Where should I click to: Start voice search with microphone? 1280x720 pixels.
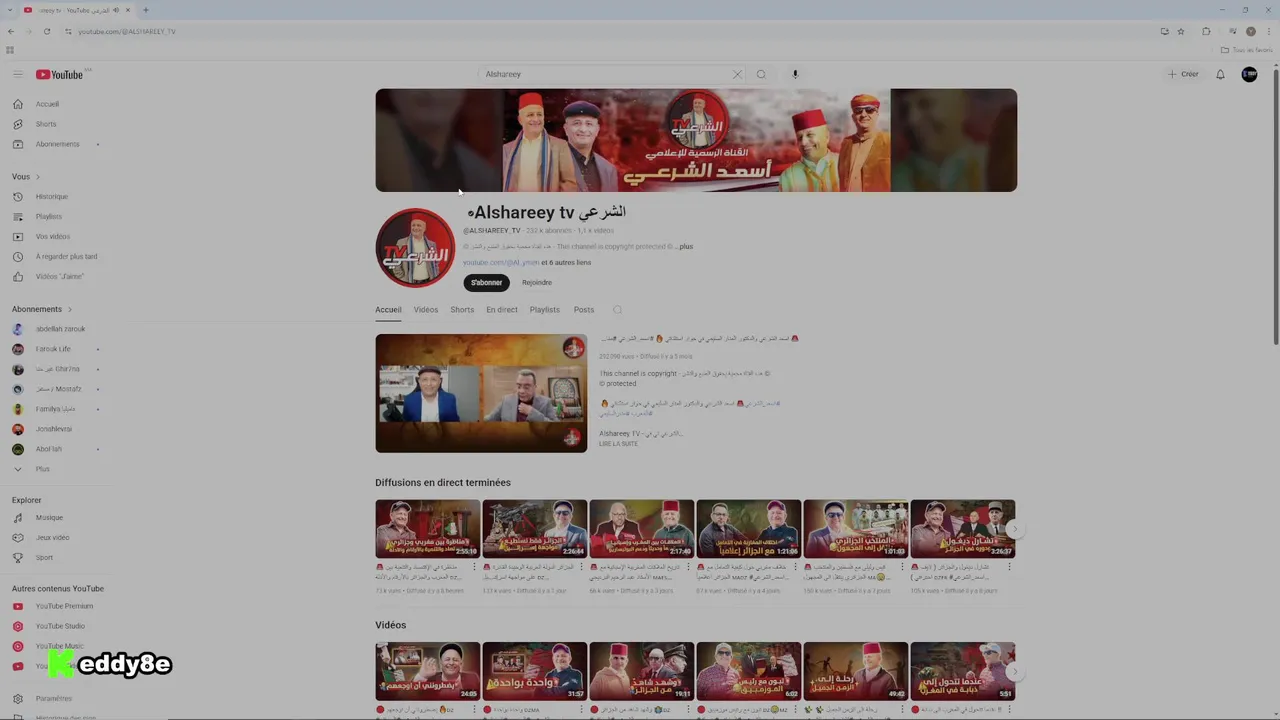pos(795,74)
